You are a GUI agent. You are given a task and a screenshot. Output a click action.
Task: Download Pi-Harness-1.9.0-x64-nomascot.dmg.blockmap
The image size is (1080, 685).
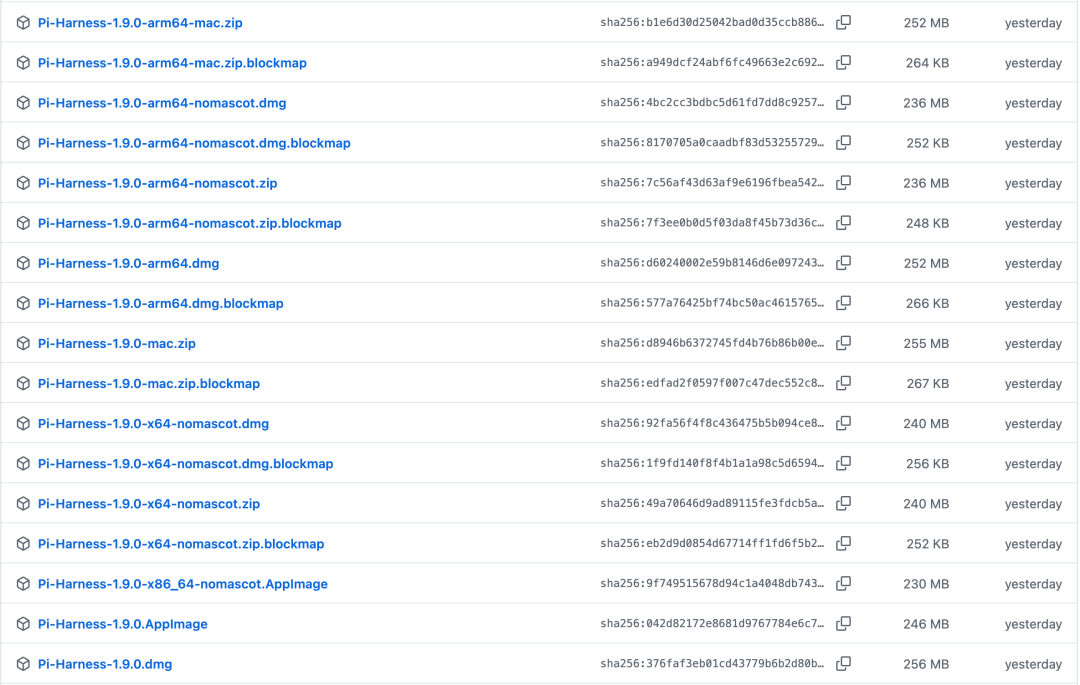185,463
